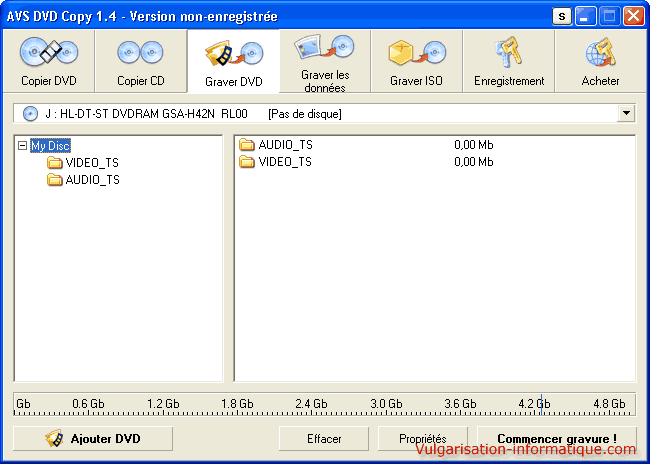Click the 0,00 Mb size of AUDIO_TS
The width and height of the screenshot is (650, 464).
pos(474,145)
